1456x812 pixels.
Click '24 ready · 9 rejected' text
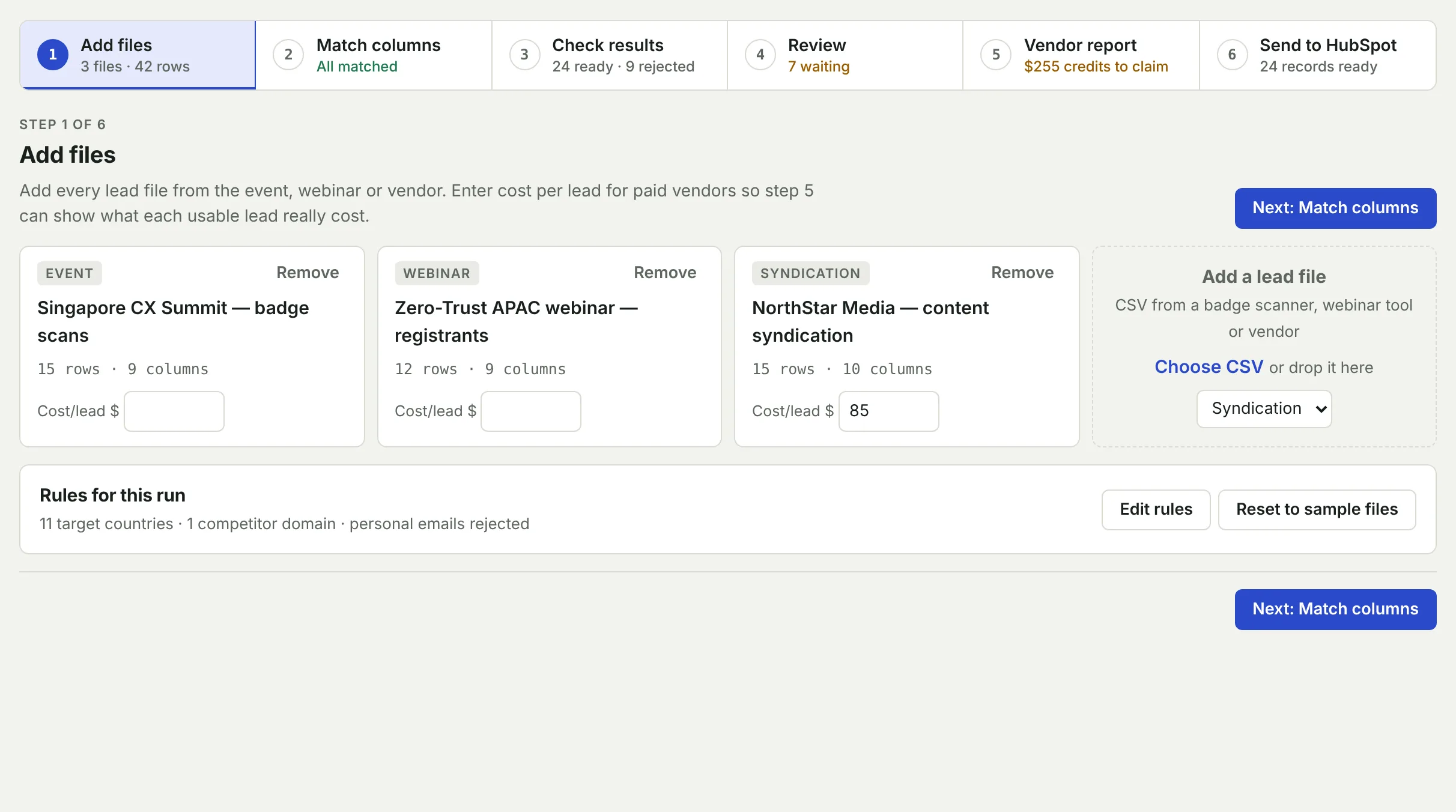pyautogui.click(x=623, y=67)
